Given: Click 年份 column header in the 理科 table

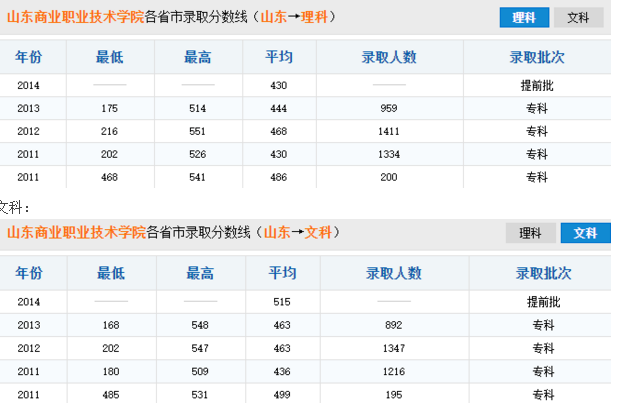Looking at the screenshot, I should pyautogui.click(x=28, y=57).
